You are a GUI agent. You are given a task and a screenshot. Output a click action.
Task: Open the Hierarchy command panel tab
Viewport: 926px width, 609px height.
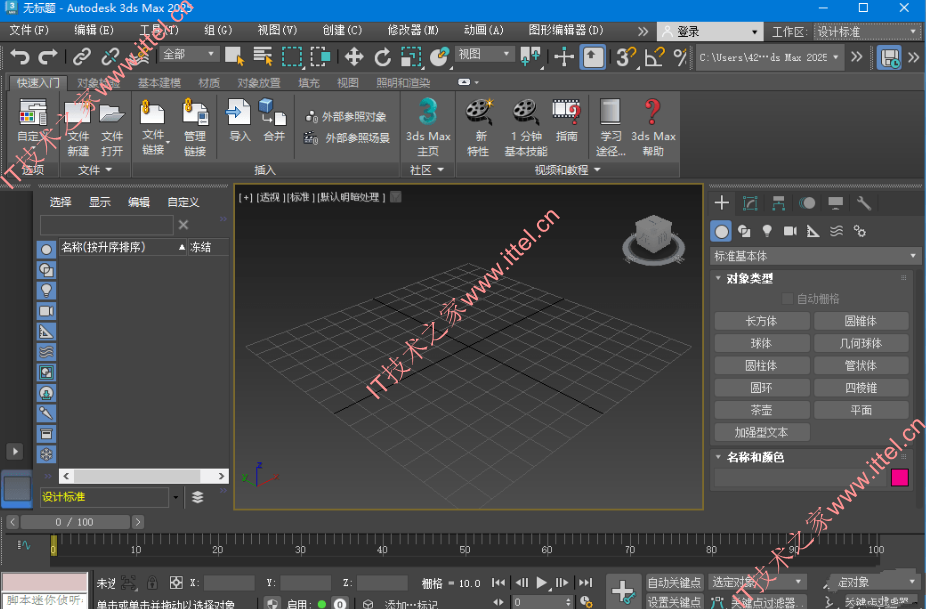coord(778,203)
